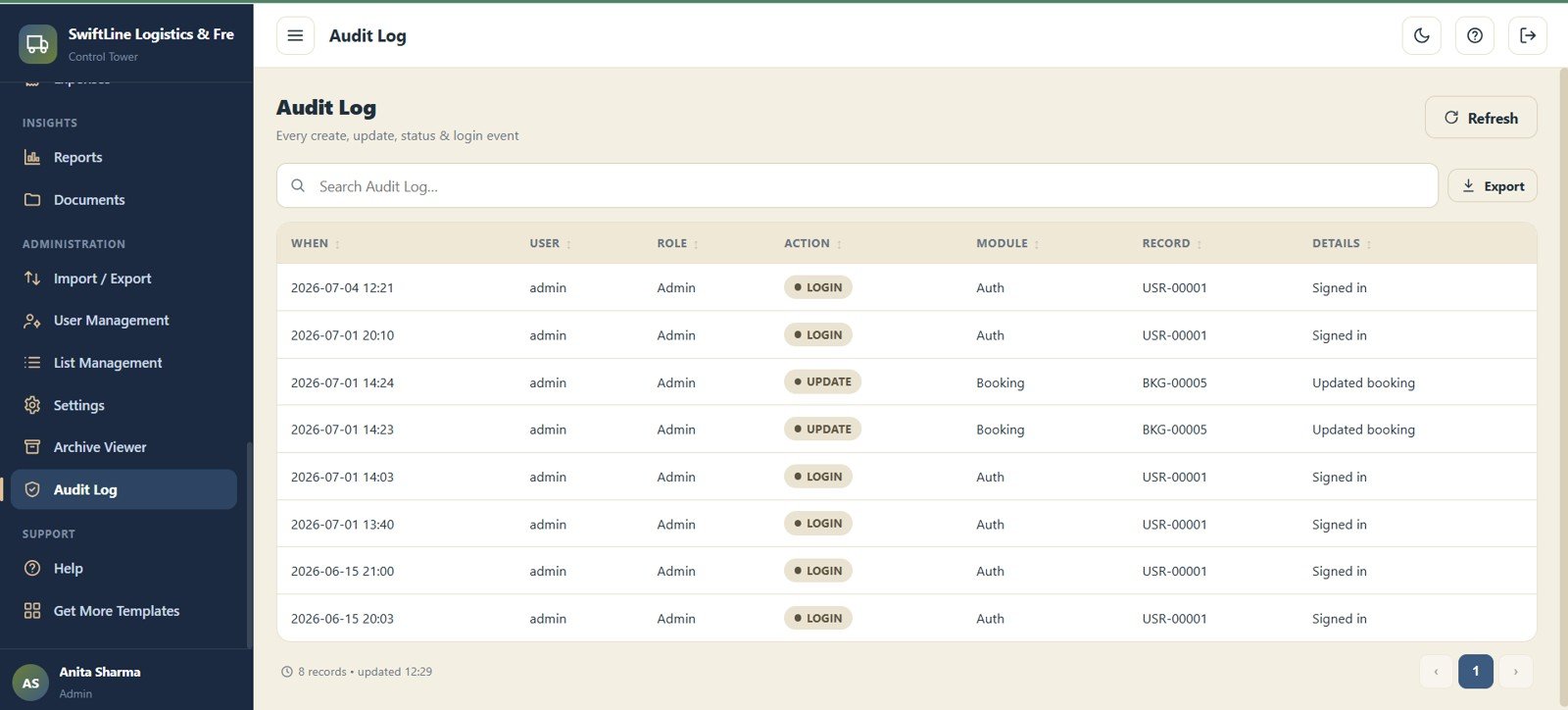Go to next page of results
The height and width of the screenshot is (710, 1568).
point(1516,672)
